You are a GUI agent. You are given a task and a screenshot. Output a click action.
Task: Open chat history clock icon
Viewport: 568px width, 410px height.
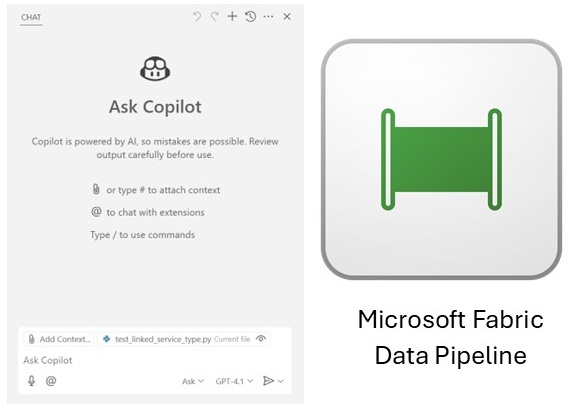pyautogui.click(x=250, y=17)
